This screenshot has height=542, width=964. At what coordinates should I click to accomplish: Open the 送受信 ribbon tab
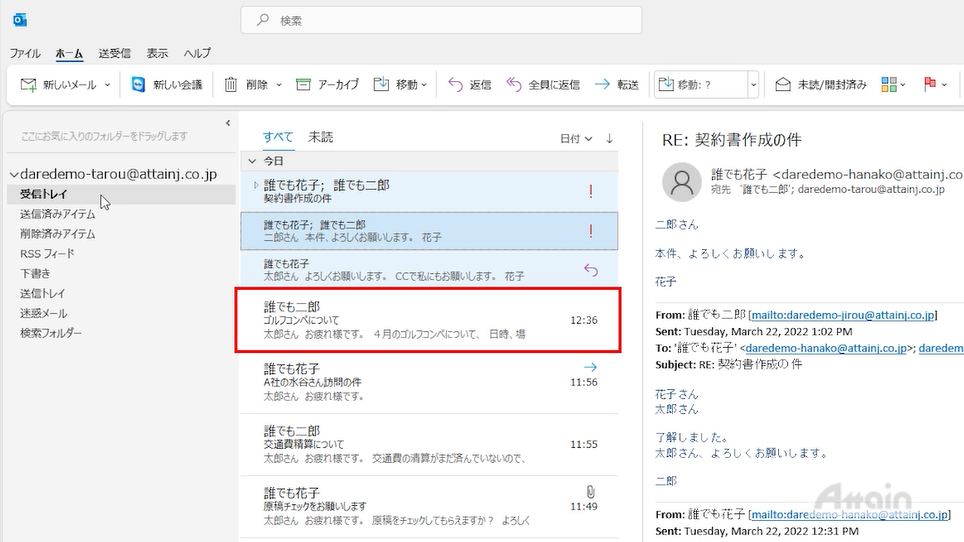point(114,53)
